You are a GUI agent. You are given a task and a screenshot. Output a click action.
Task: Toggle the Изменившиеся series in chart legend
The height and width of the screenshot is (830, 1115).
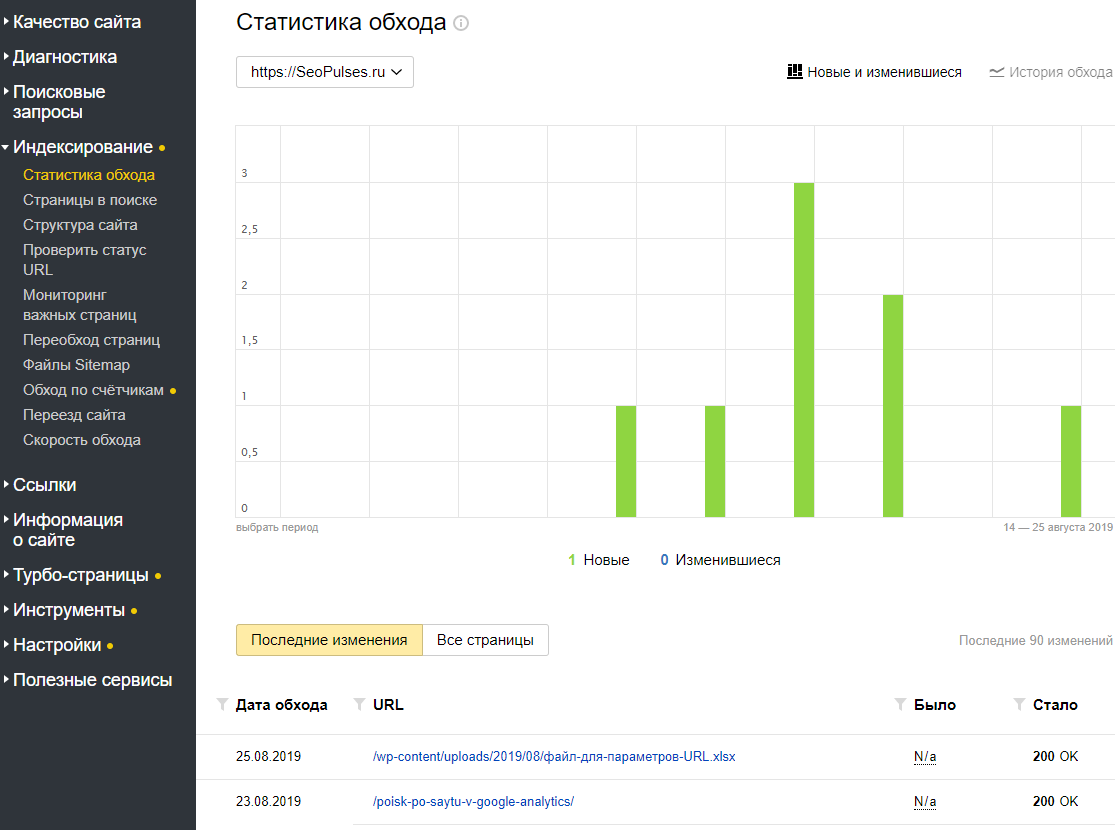click(720, 560)
